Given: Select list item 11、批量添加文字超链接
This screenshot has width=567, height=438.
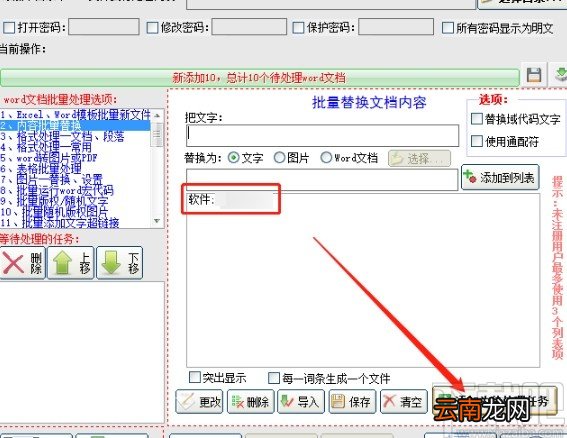Looking at the screenshot, I should [x=75, y=223].
